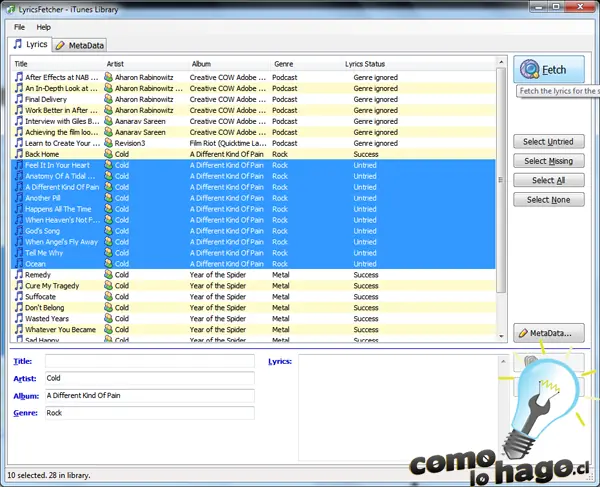
Task: Click the song list vertical scrollbar thumb
Action: click(x=501, y=180)
